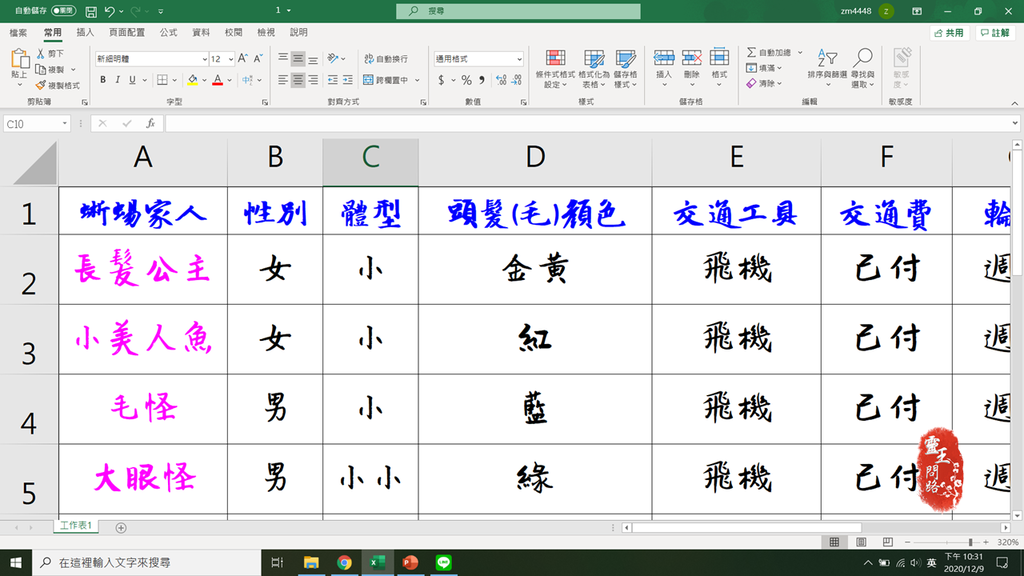Open the 清除 clear dropdown

point(764,84)
